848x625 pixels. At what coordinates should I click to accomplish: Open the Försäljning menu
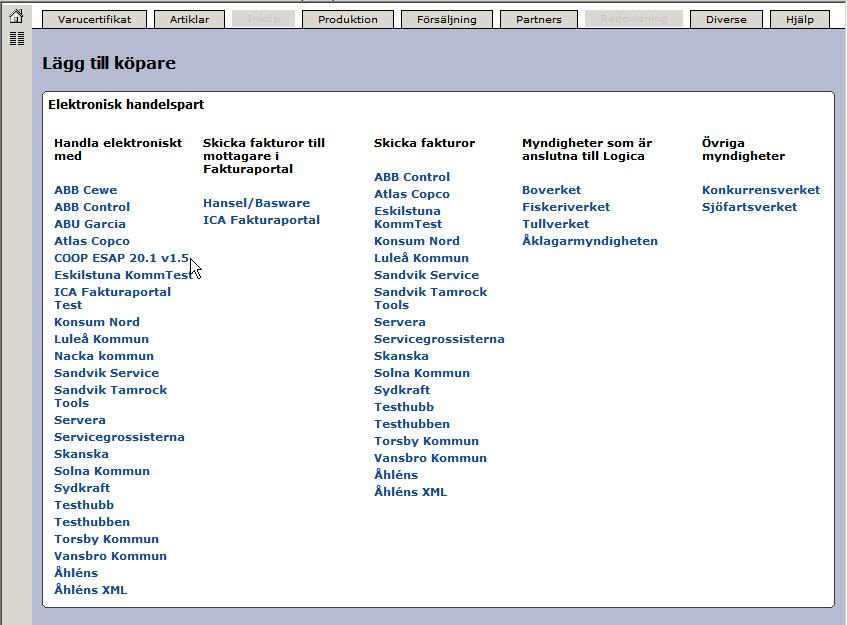point(447,19)
